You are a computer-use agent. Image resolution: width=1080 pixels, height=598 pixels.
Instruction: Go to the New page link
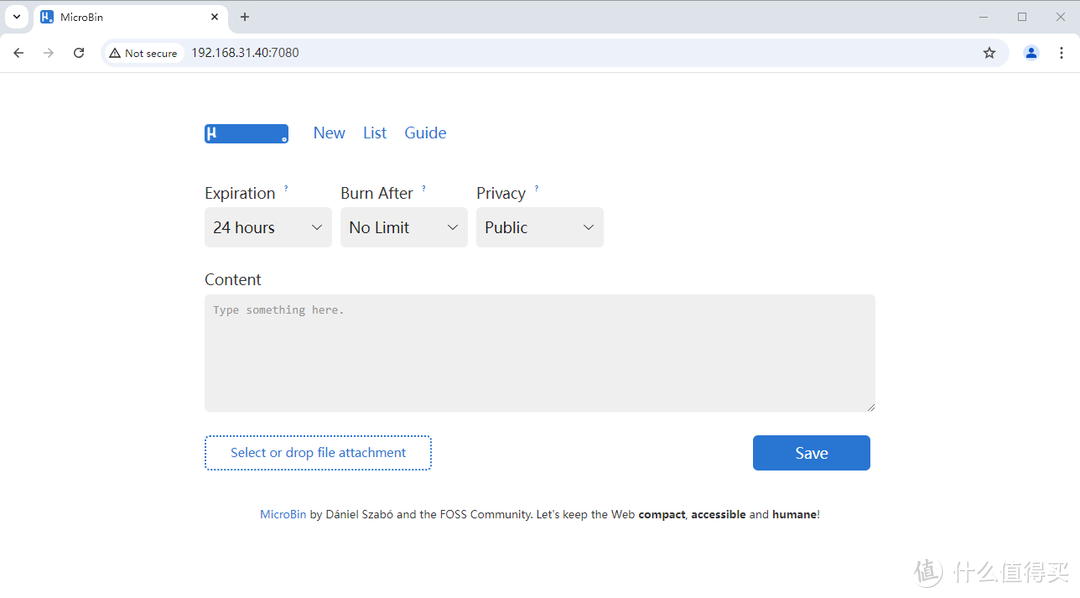pos(329,133)
